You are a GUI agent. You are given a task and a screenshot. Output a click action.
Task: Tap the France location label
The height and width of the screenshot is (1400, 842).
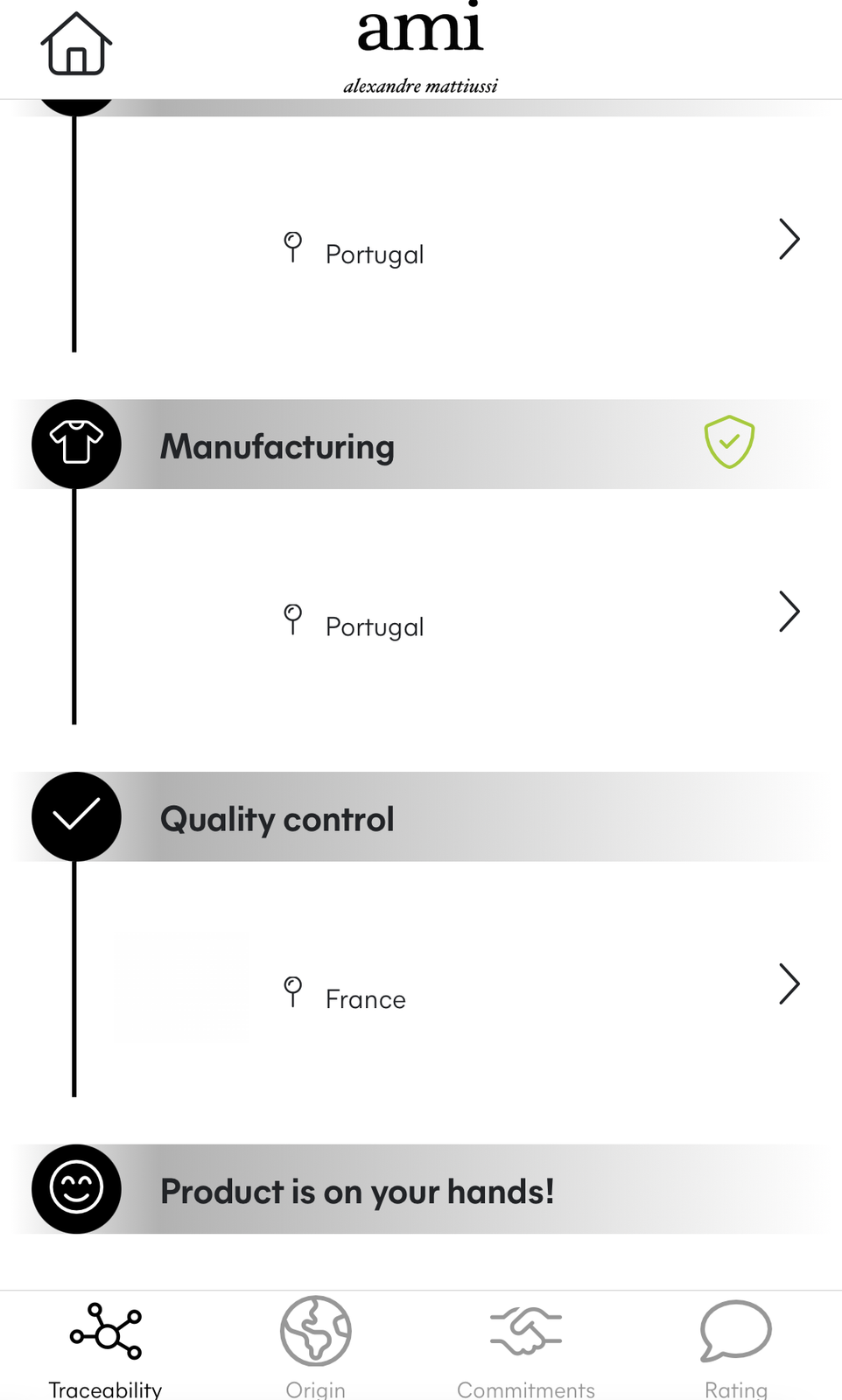[366, 999]
